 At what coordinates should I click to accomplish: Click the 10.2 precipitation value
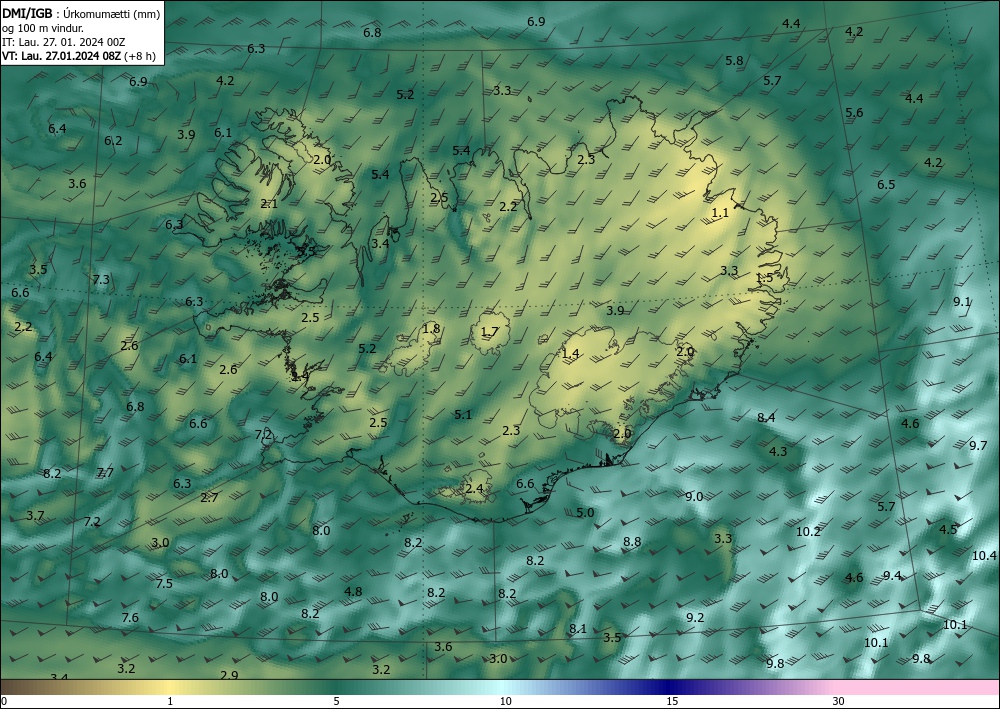[808, 532]
